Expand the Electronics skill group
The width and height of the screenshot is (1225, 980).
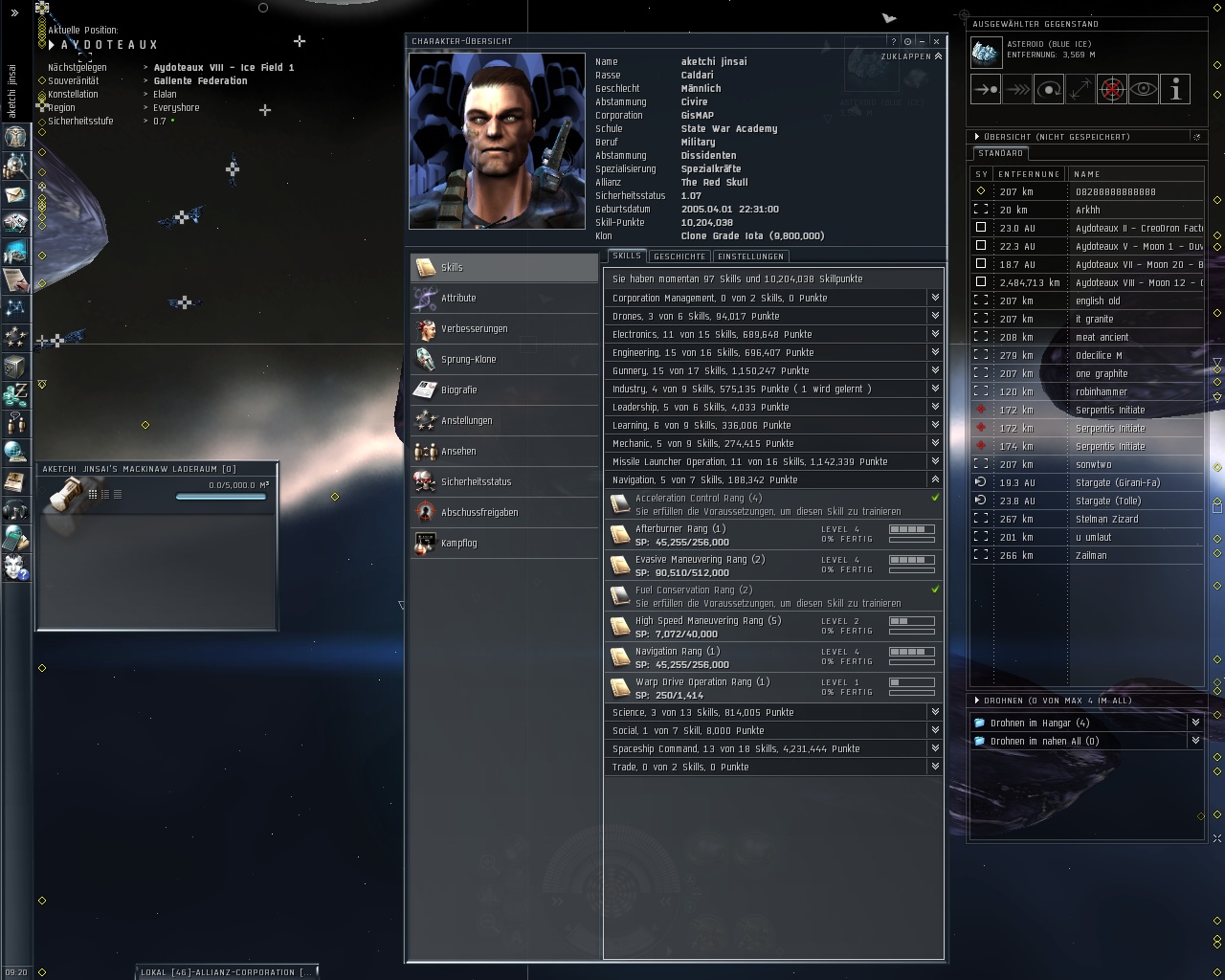point(935,334)
